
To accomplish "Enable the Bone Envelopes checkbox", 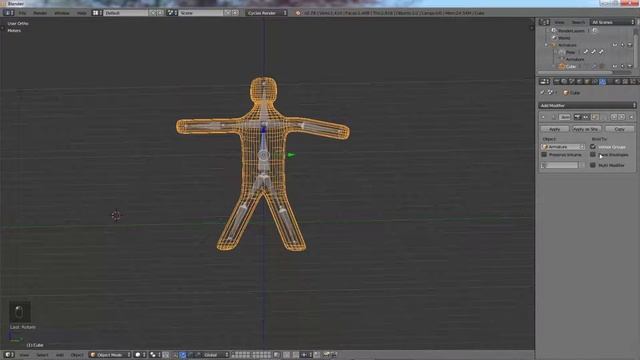I will tap(593, 155).
